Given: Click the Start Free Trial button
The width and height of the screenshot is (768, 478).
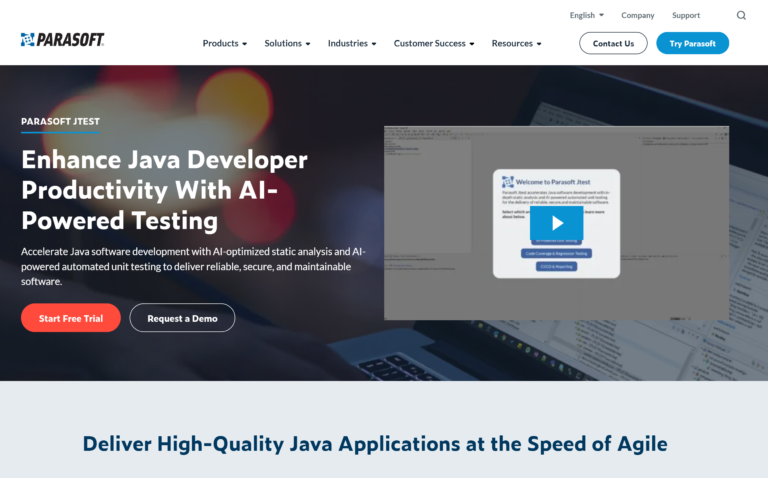Looking at the screenshot, I should click(x=71, y=318).
